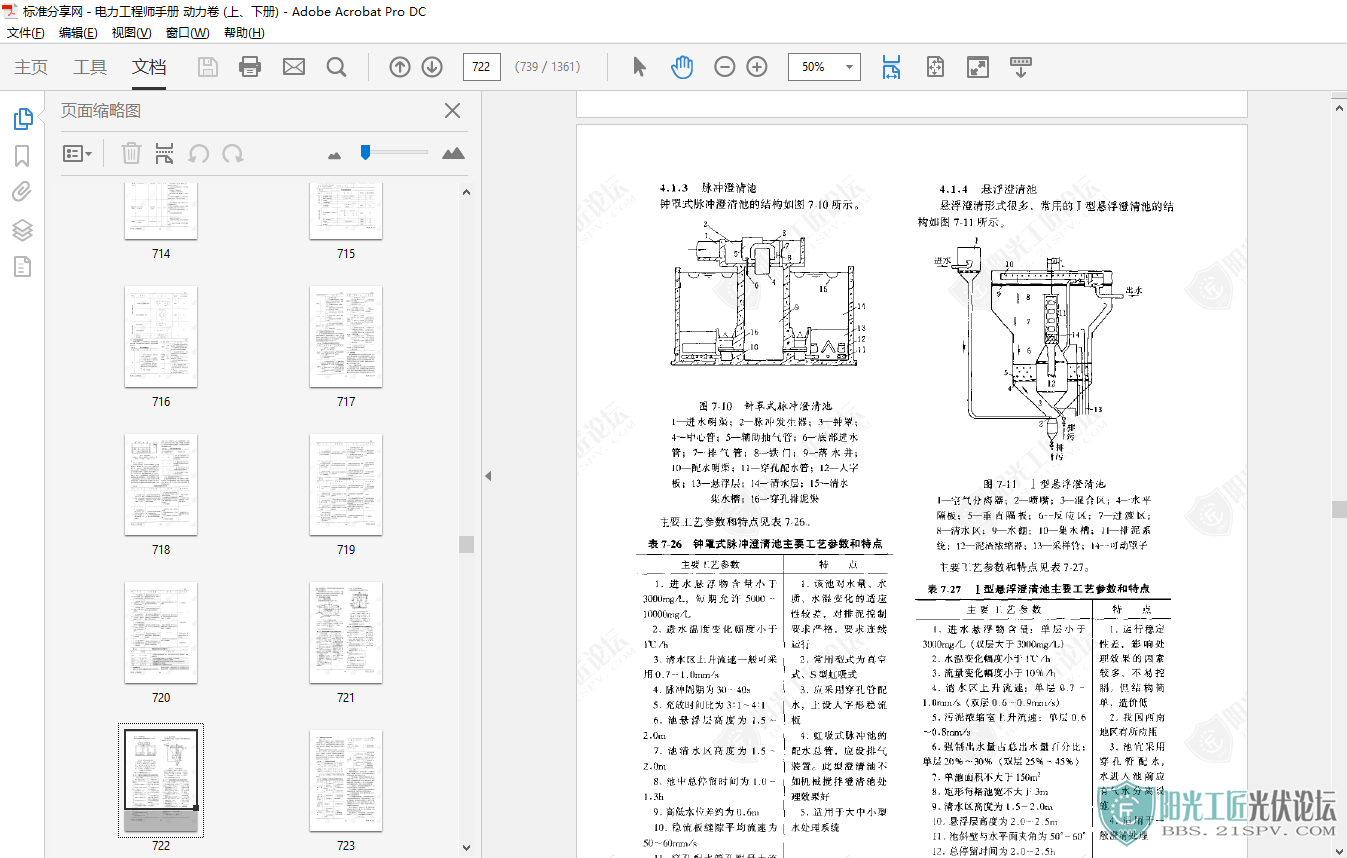Open the Find text magnifier icon
The image size is (1347, 858).
click(x=337, y=67)
